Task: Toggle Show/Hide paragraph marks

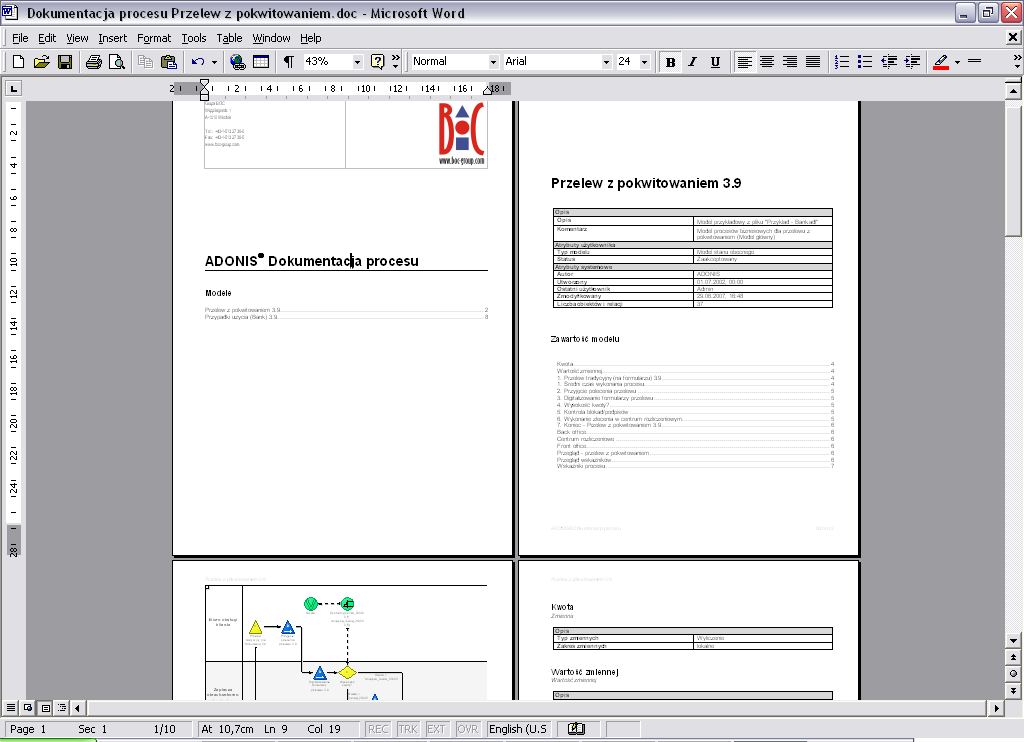Action: click(289, 61)
